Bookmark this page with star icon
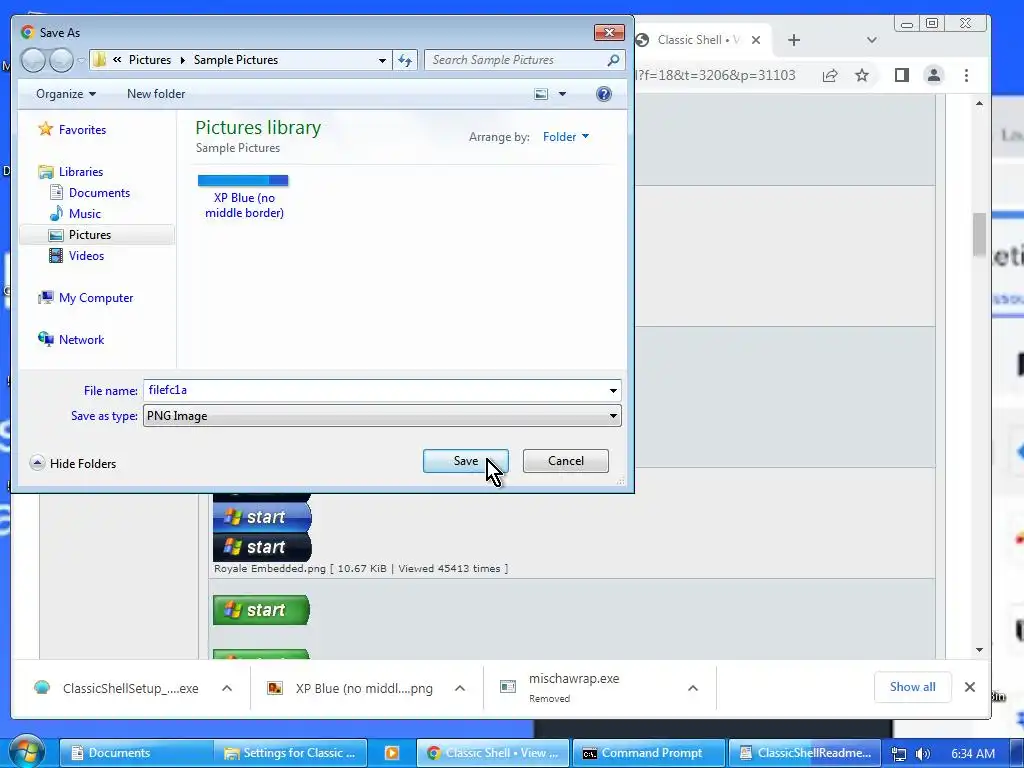Image resolution: width=1024 pixels, height=768 pixels. coord(862,75)
